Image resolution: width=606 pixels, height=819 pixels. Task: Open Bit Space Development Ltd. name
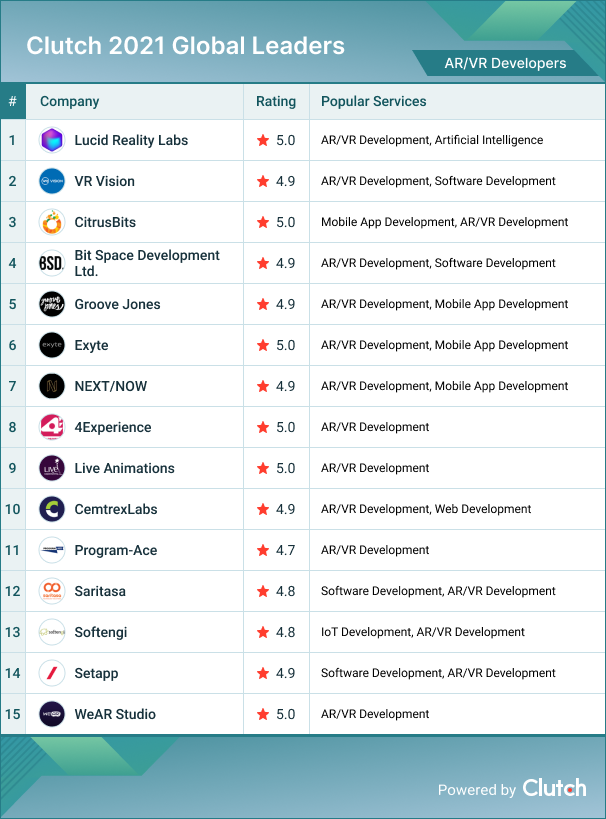(x=147, y=263)
